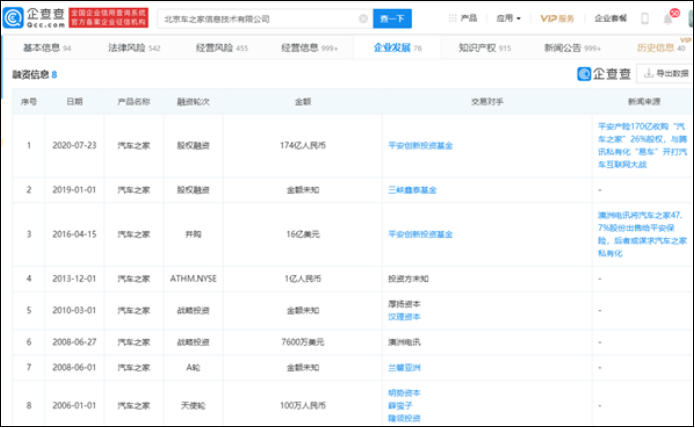Open the mobile phone icon in header
Viewport: 695px width, 428px height.
645,19
